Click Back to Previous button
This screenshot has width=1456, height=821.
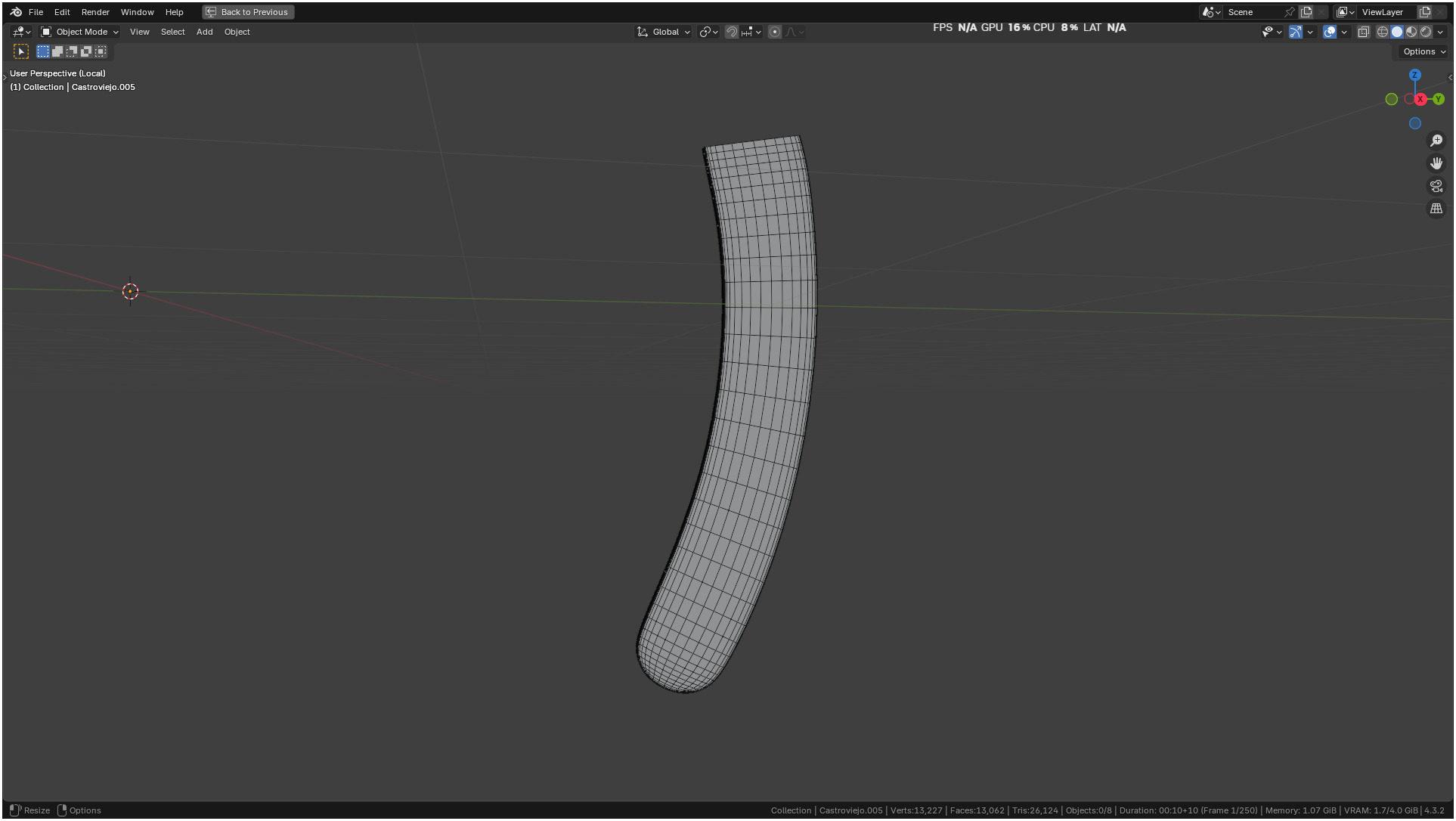(x=248, y=12)
